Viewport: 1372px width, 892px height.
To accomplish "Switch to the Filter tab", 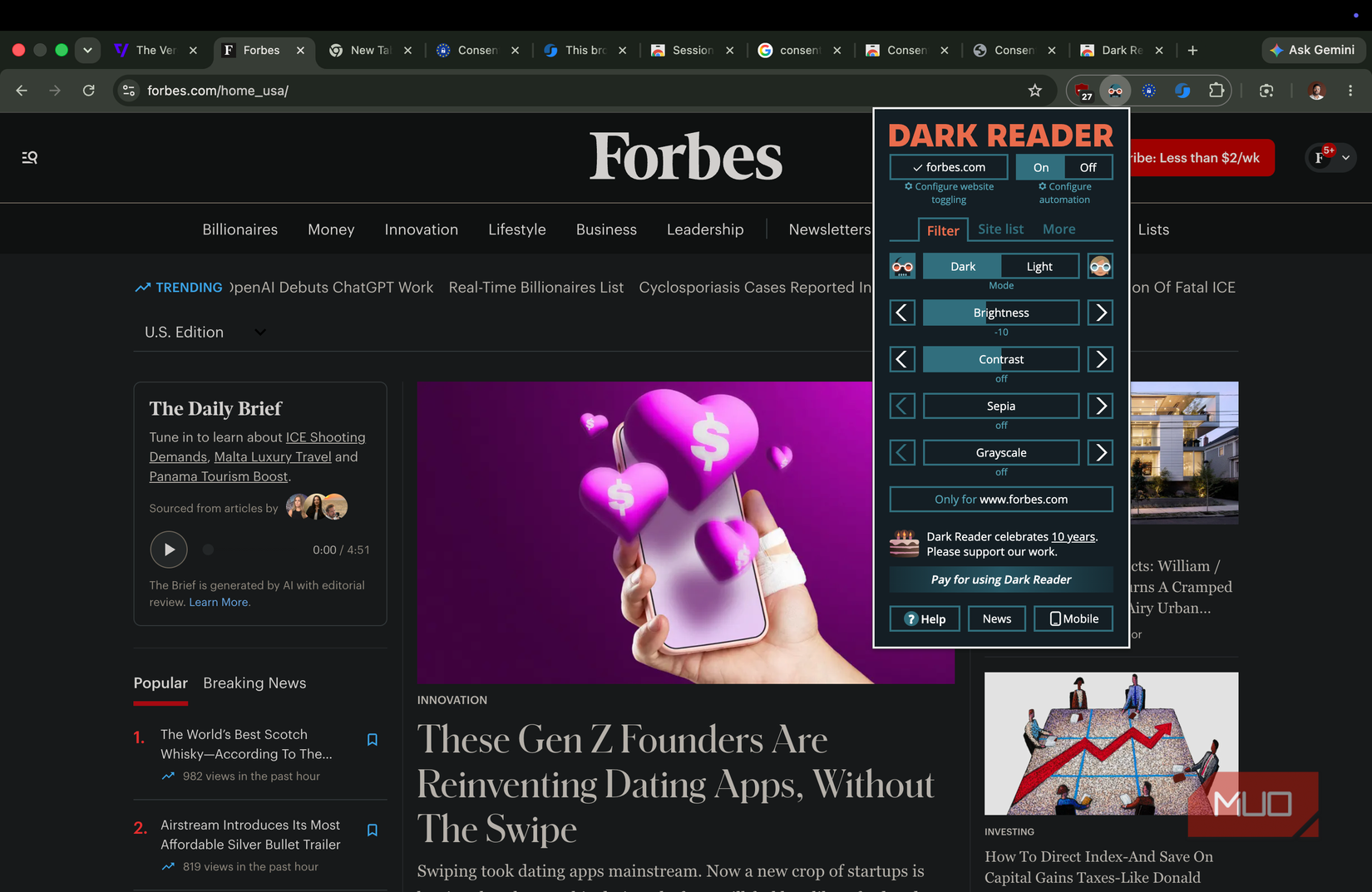I will point(943,230).
